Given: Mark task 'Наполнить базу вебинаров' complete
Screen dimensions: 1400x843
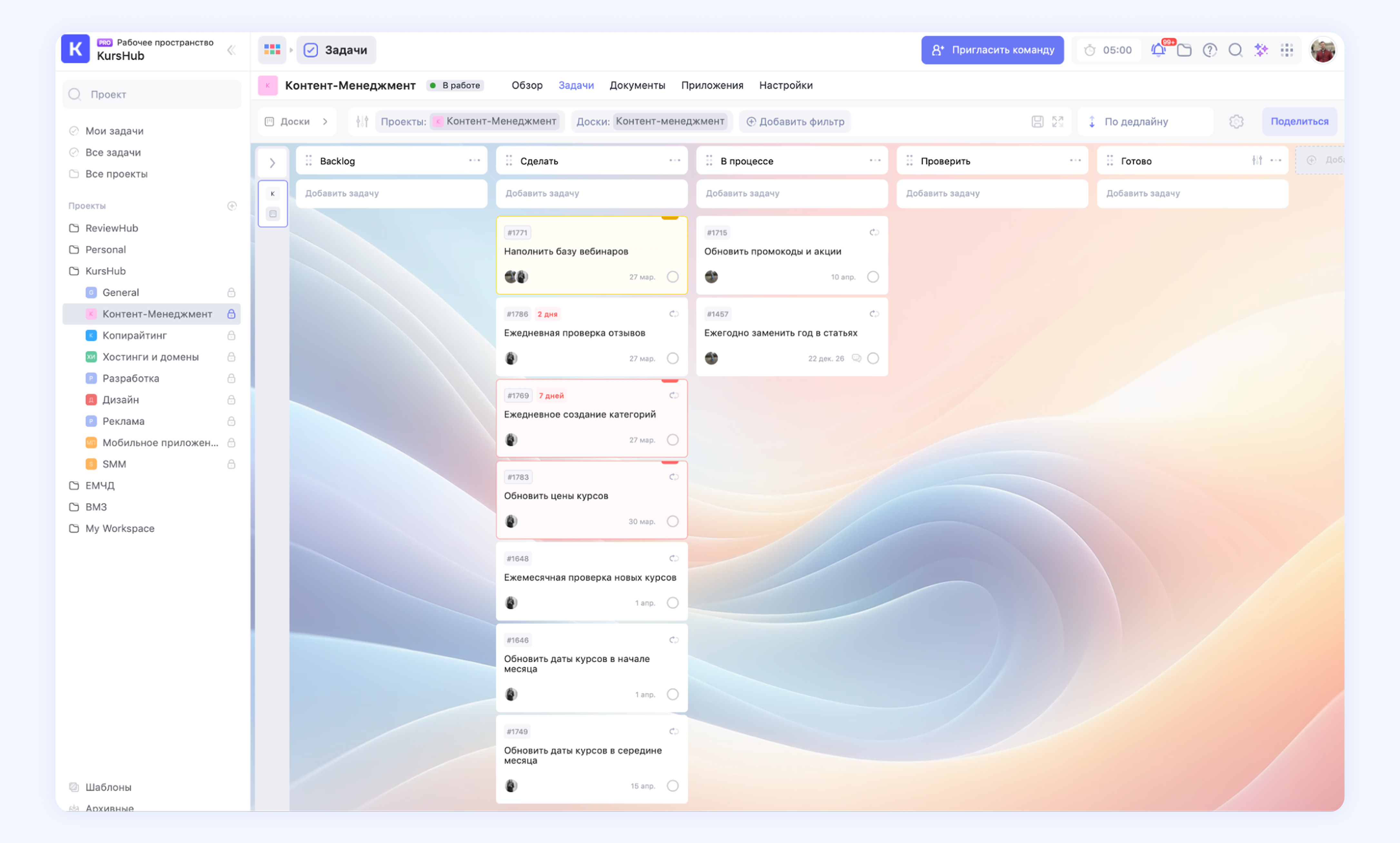Looking at the screenshot, I should point(673,276).
